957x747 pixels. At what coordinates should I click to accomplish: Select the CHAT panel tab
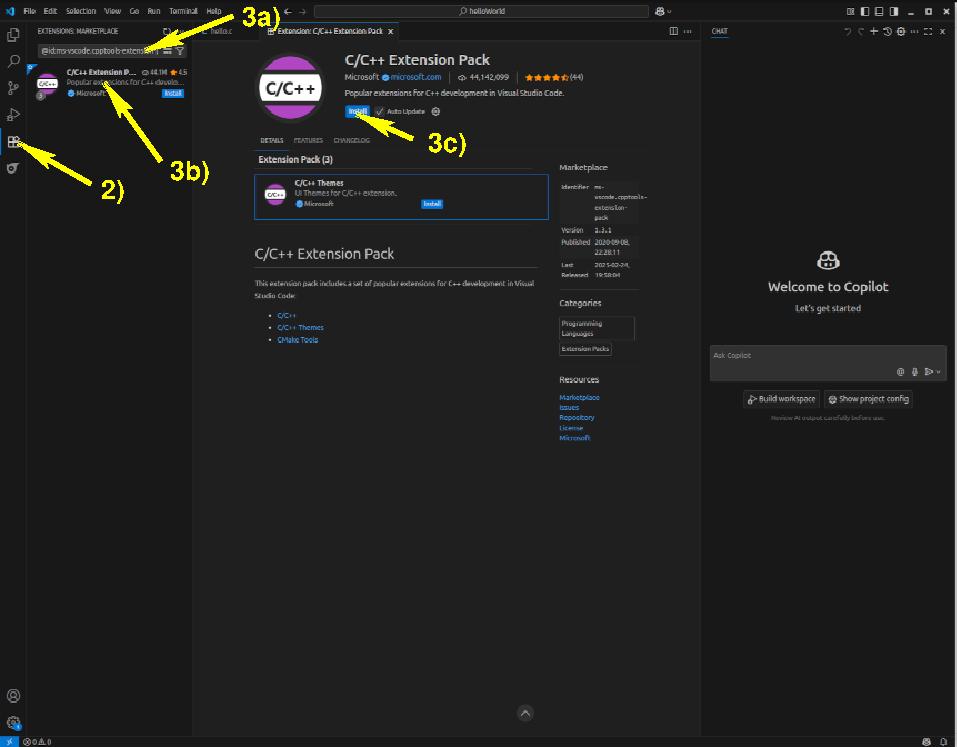pyautogui.click(x=720, y=31)
